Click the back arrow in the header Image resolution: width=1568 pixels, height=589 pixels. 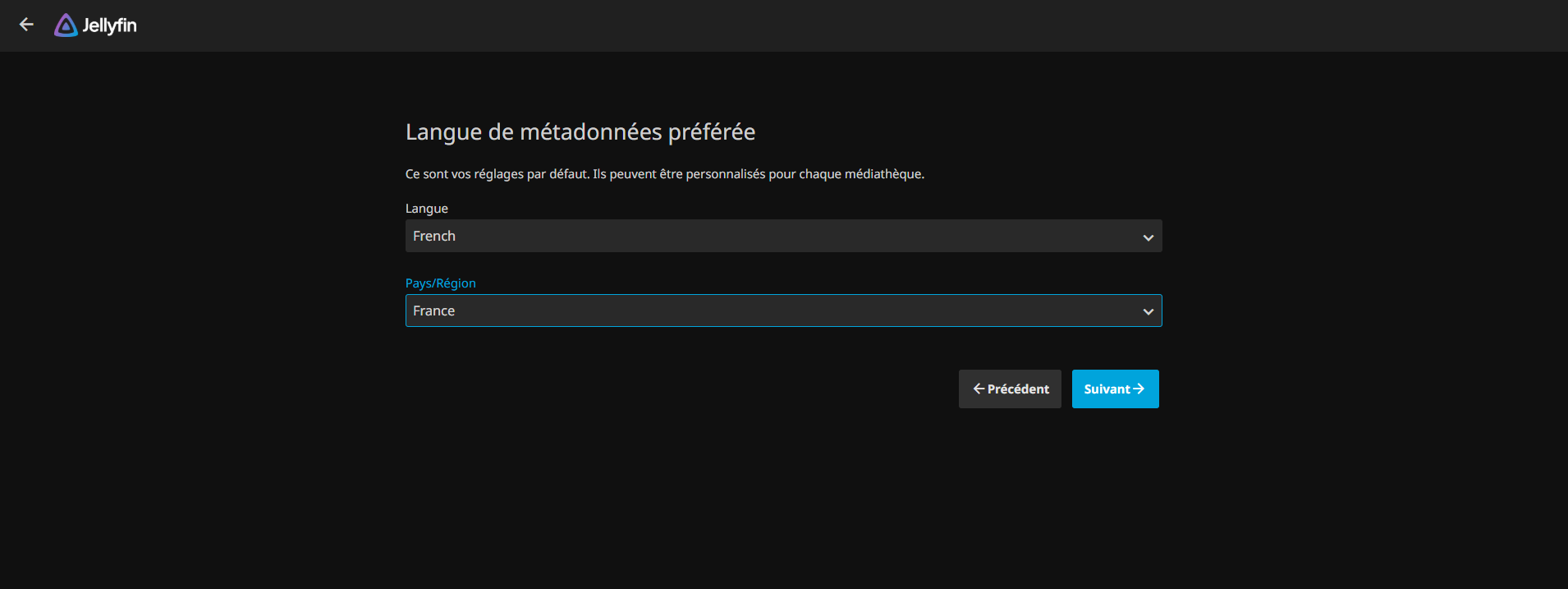click(x=26, y=25)
